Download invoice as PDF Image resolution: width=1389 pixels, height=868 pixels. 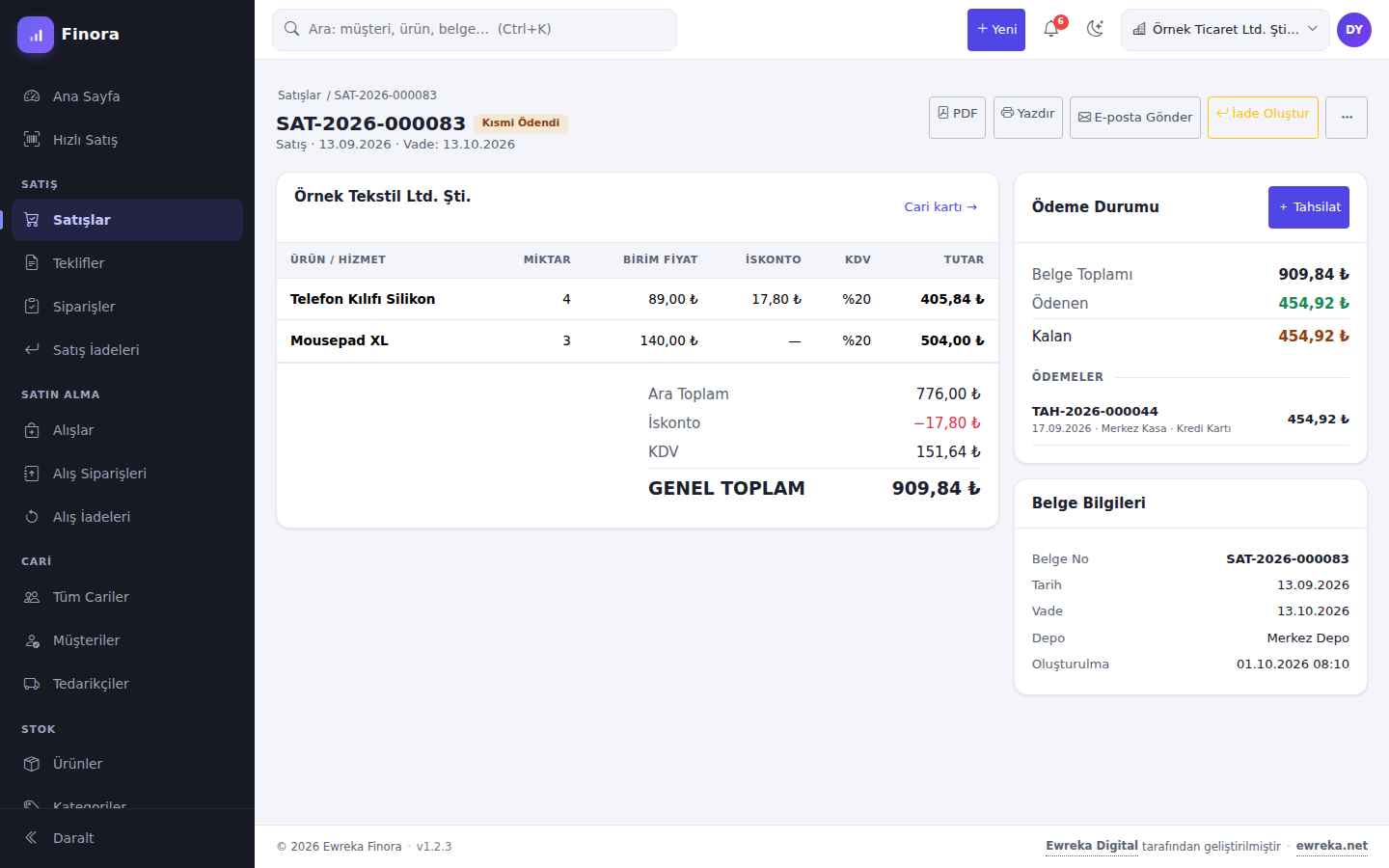click(x=957, y=117)
